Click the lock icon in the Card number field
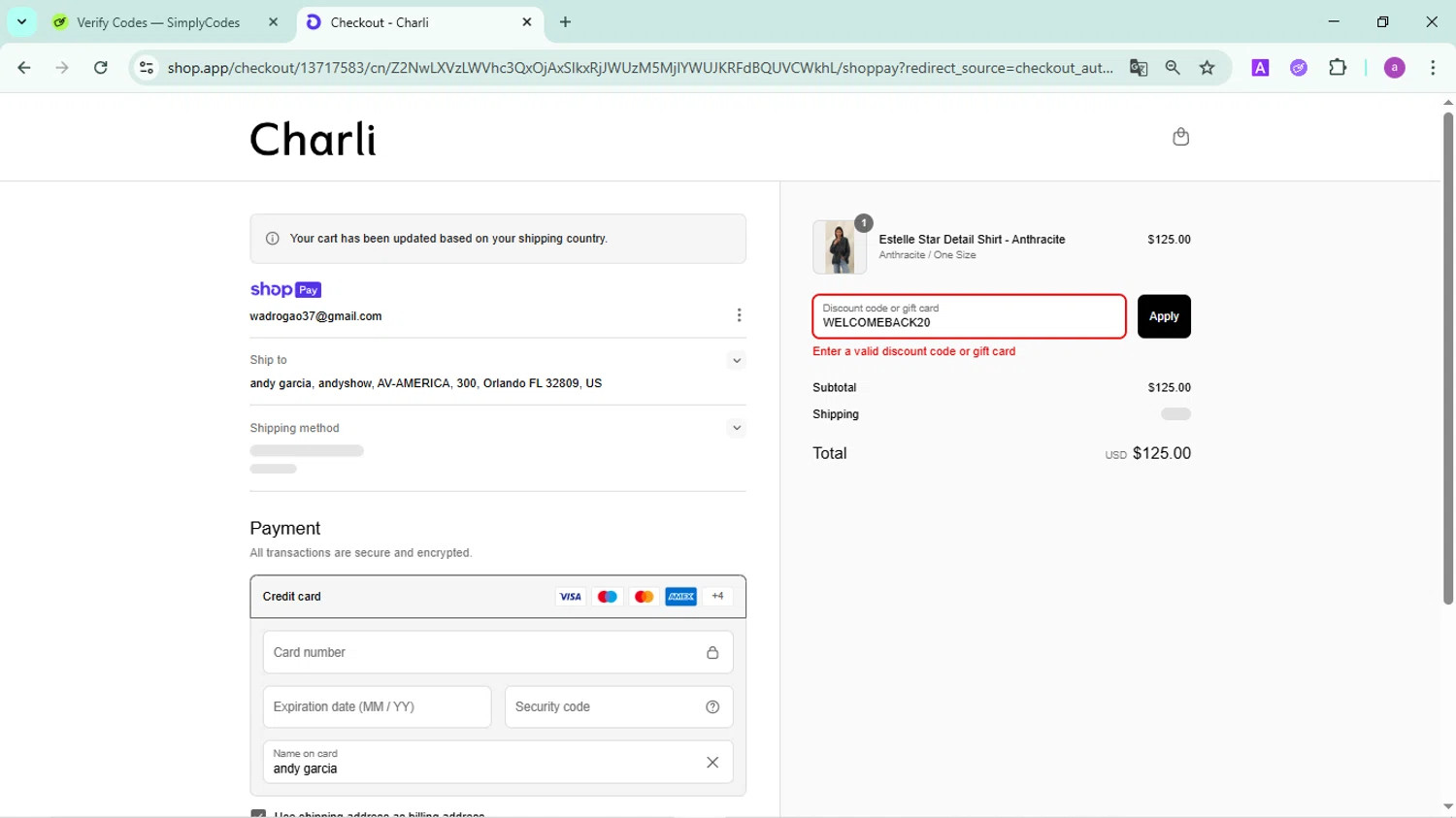 tap(712, 652)
